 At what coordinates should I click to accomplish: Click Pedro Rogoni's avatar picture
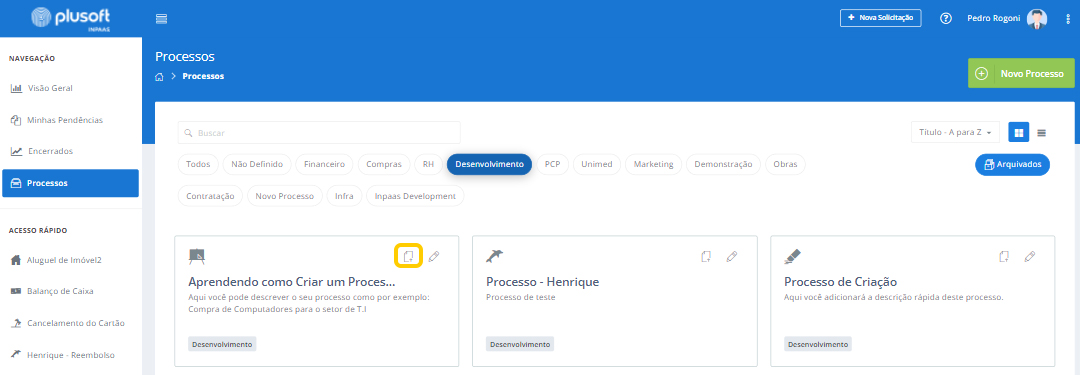pyautogui.click(x=1037, y=19)
